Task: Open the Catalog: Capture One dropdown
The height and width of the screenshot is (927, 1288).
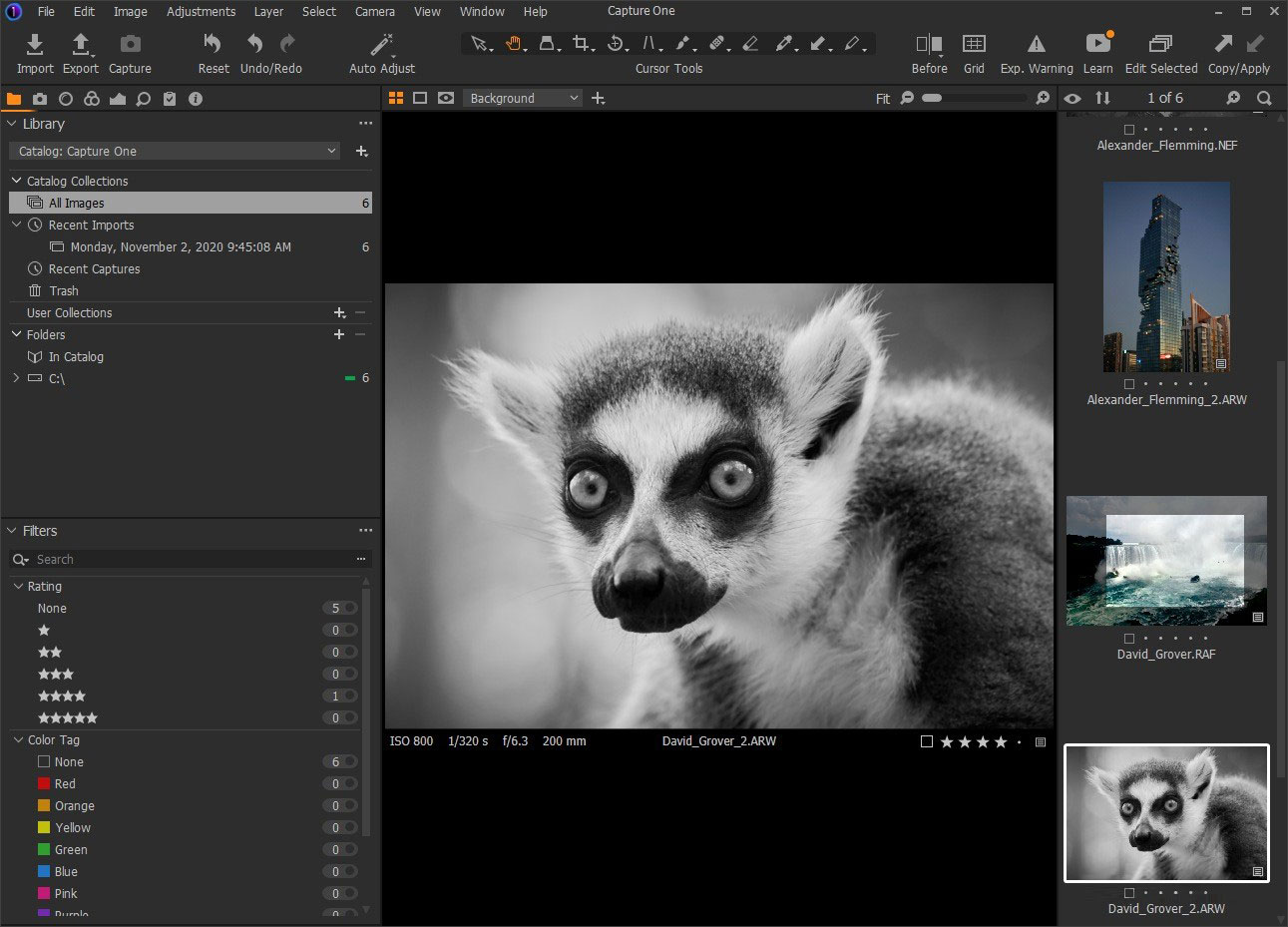Action: 178,152
